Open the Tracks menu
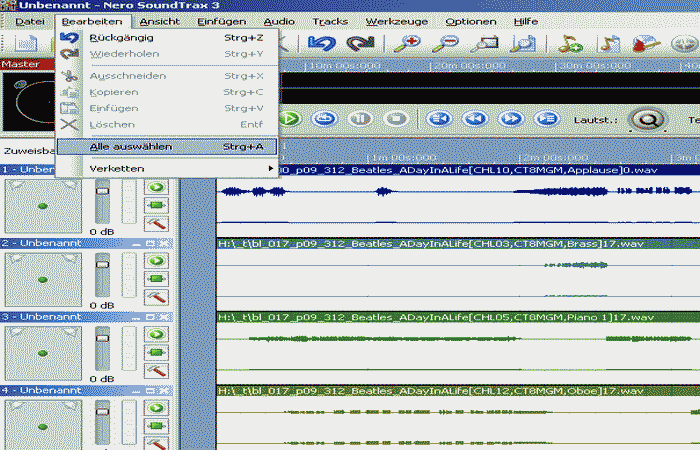The width and height of the screenshot is (700, 450). click(330, 21)
